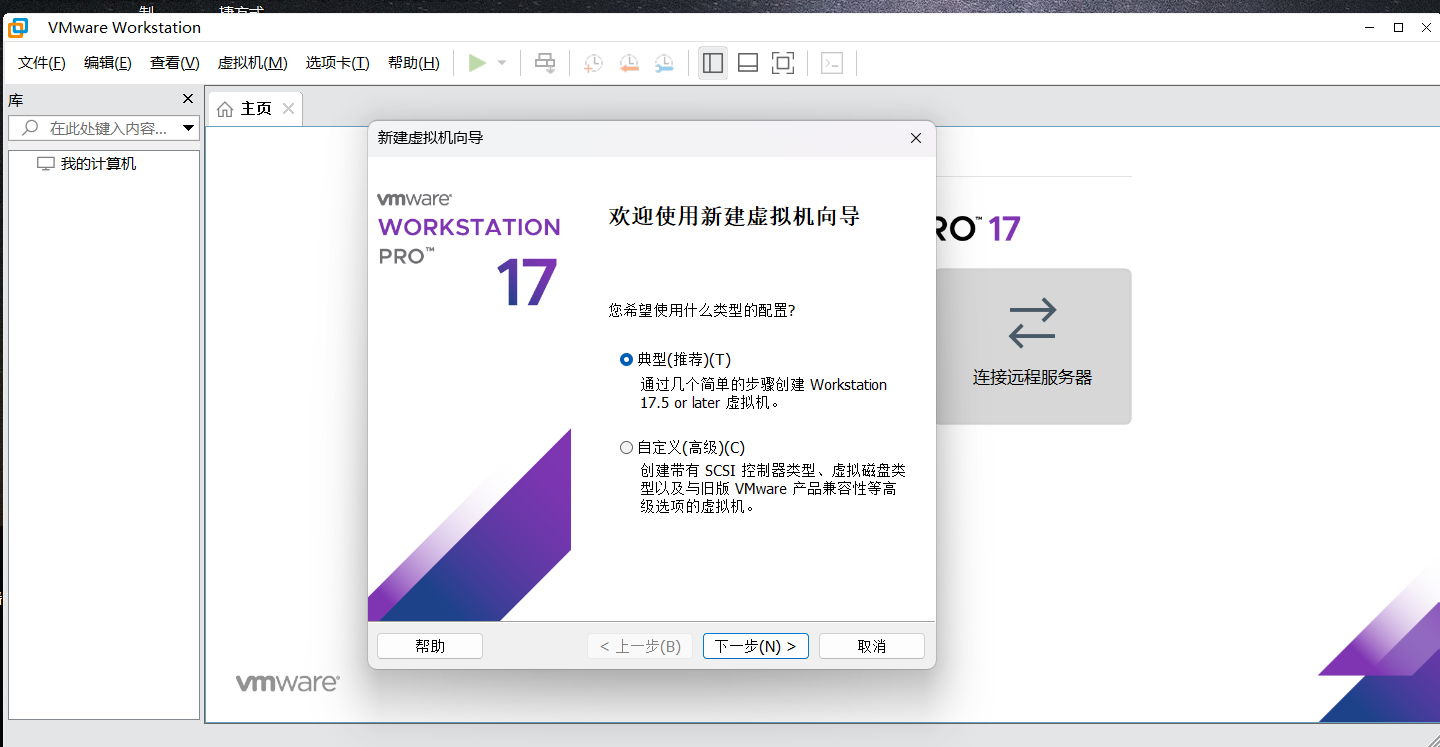Click the Next button in wizard

pyautogui.click(x=756, y=646)
